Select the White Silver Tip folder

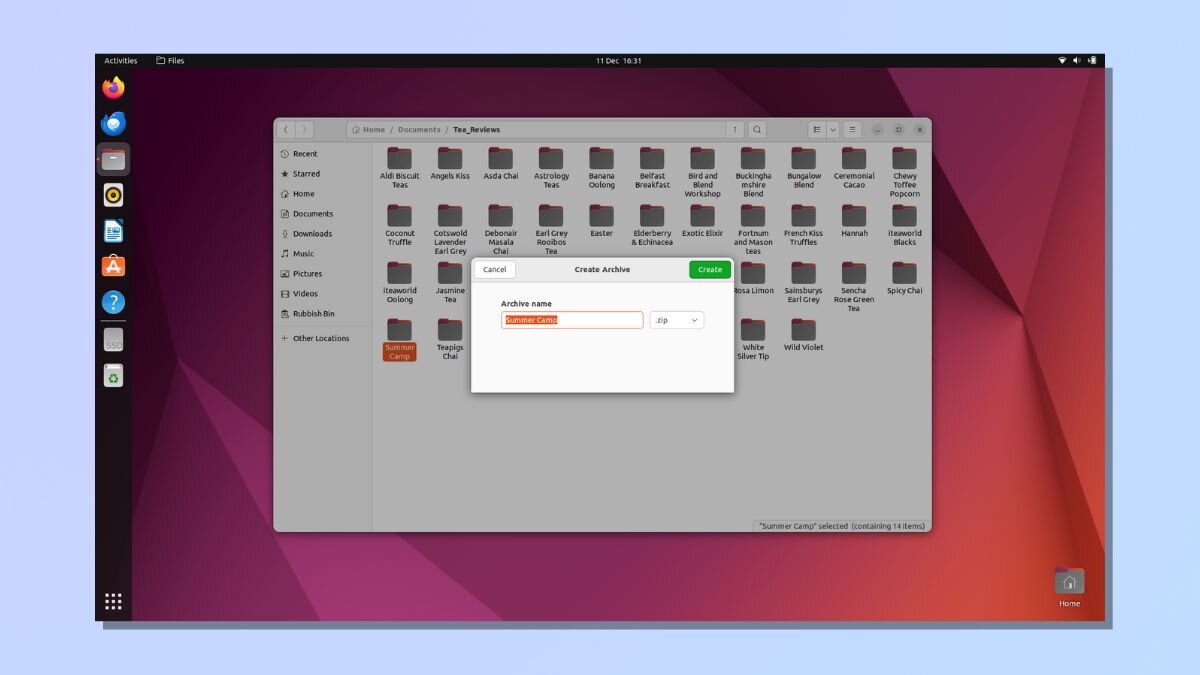[753, 339]
